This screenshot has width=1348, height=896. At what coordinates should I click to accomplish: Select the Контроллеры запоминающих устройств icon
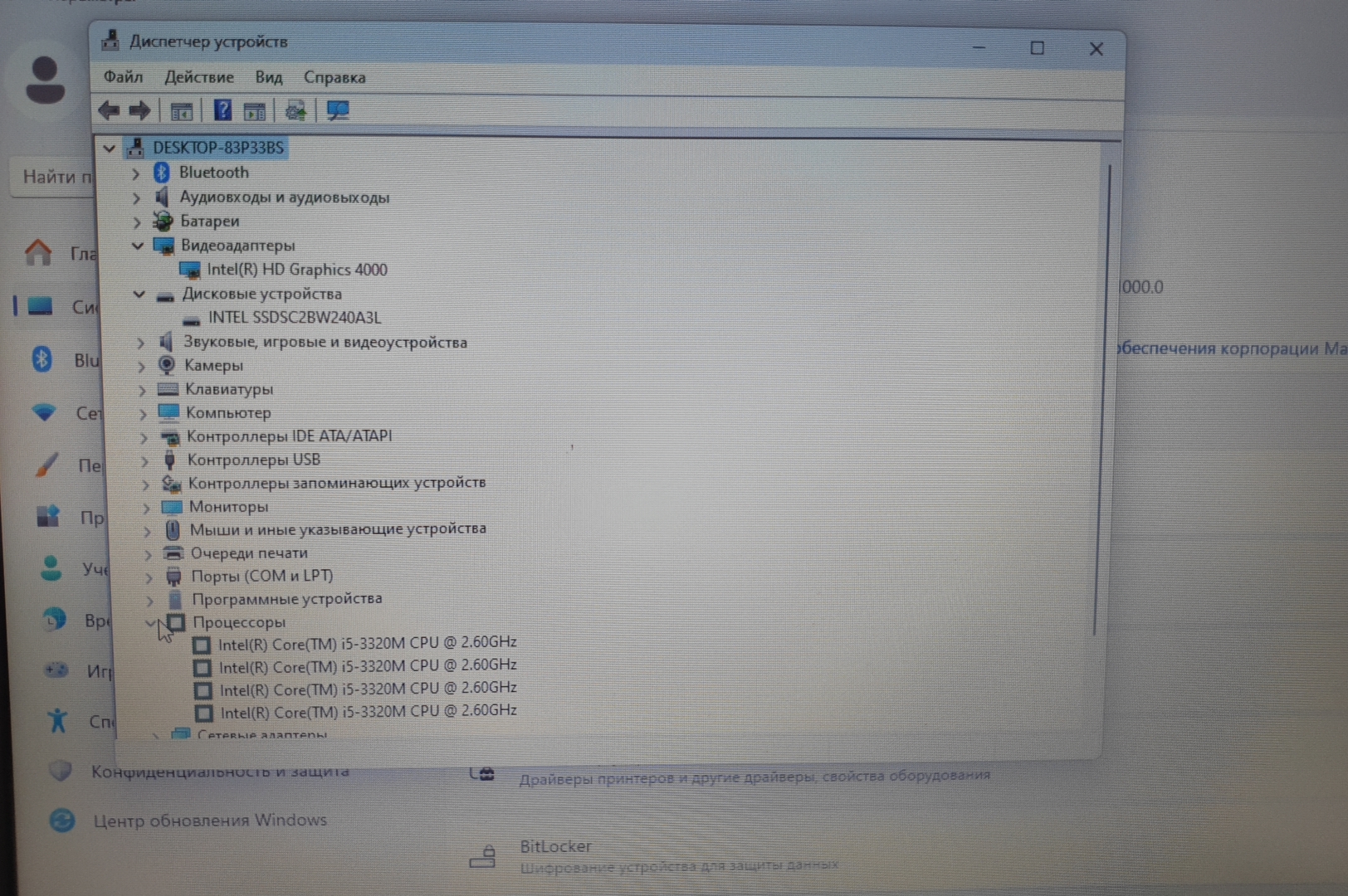click(172, 483)
